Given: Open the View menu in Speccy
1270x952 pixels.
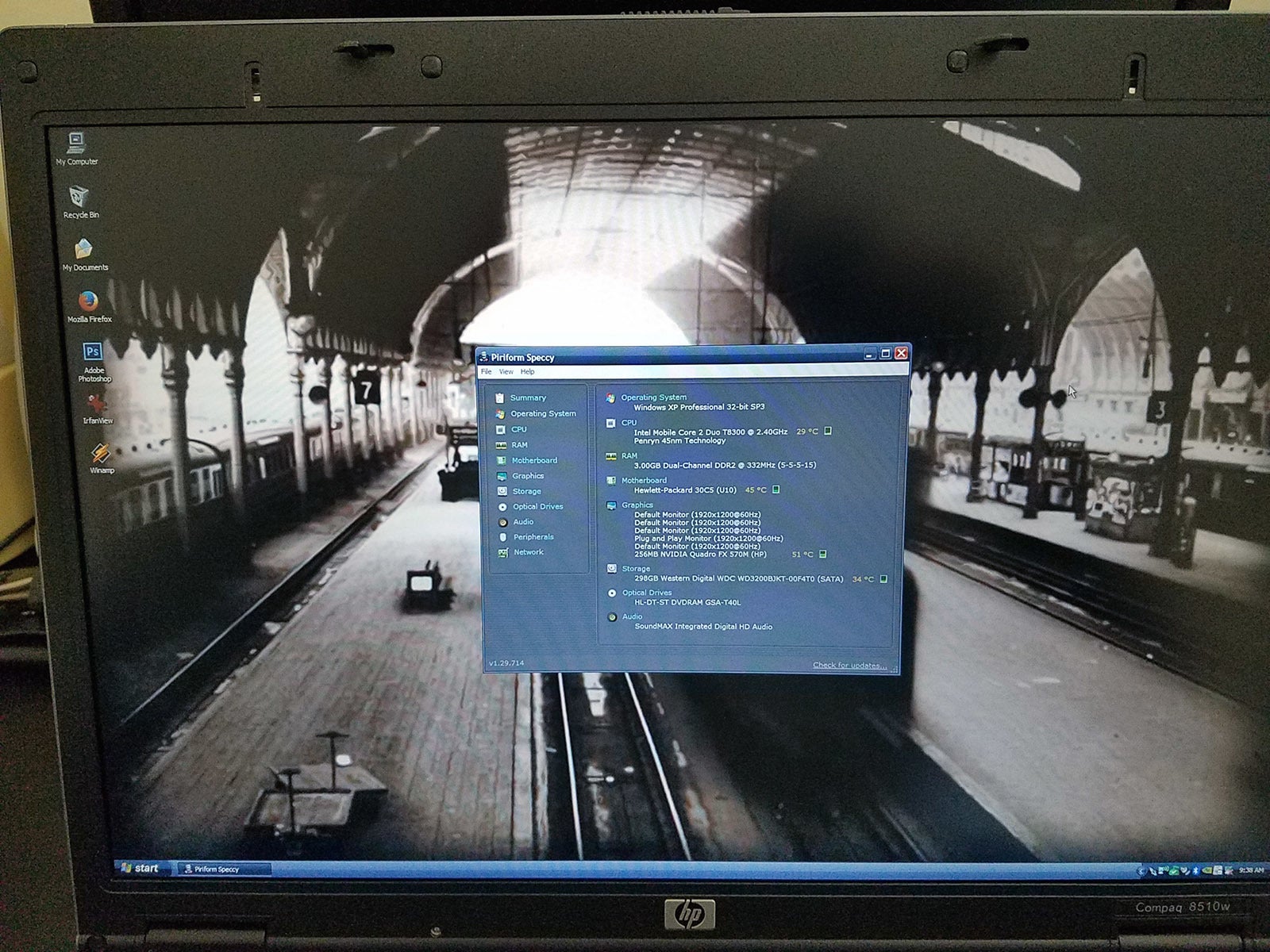Looking at the screenshot, I should 506,371.
